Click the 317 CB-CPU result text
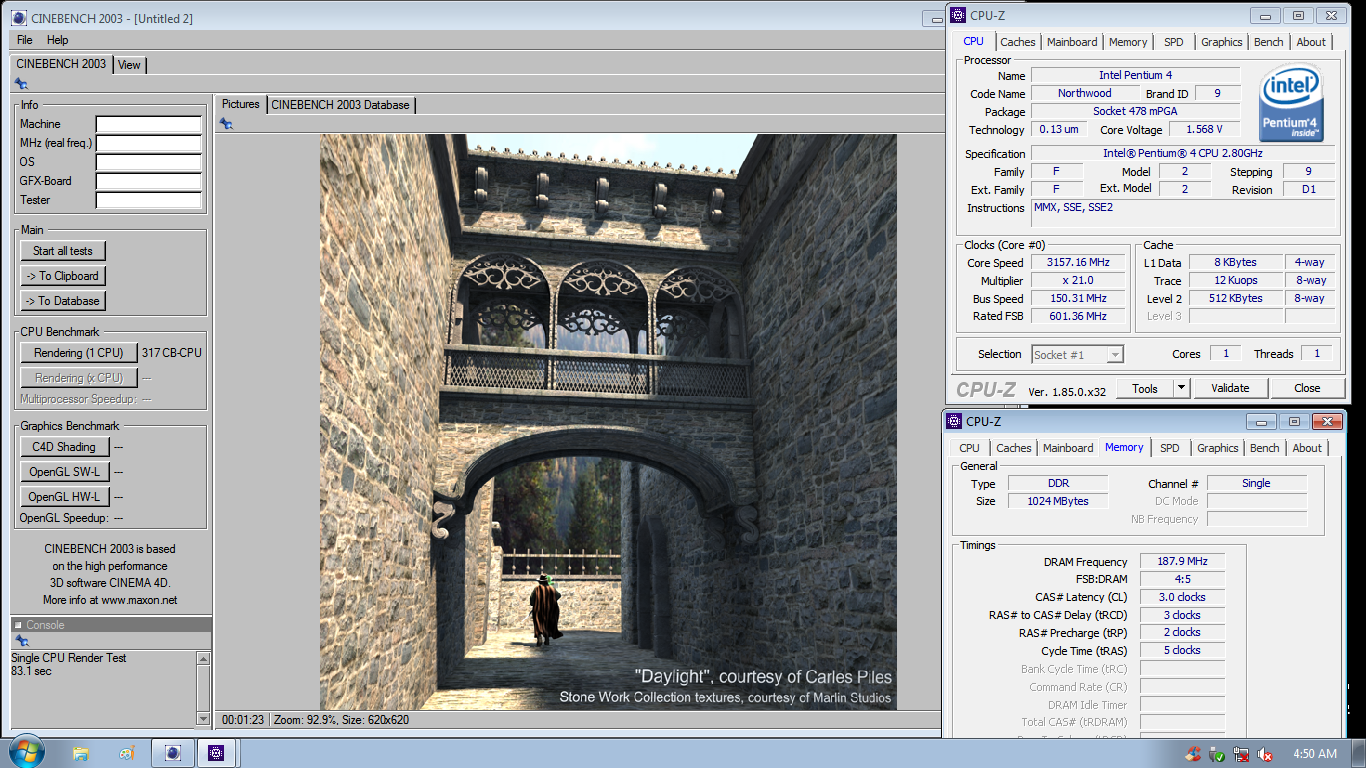 (x=172, y=353)
